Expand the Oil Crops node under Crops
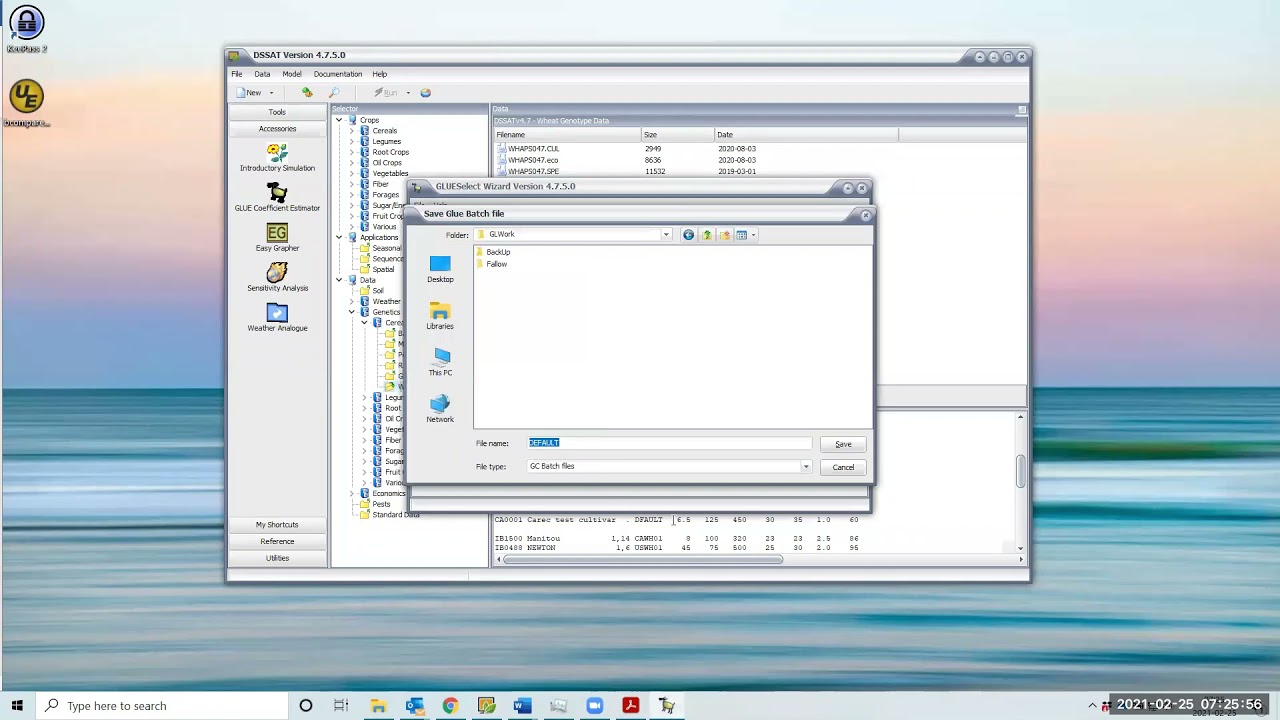1280x720 pixels. point(352,163)
